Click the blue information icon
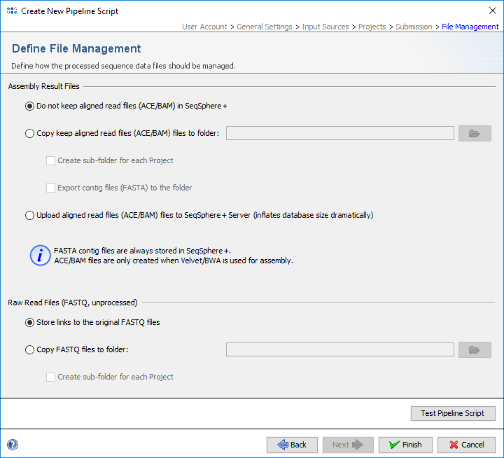 40,256
